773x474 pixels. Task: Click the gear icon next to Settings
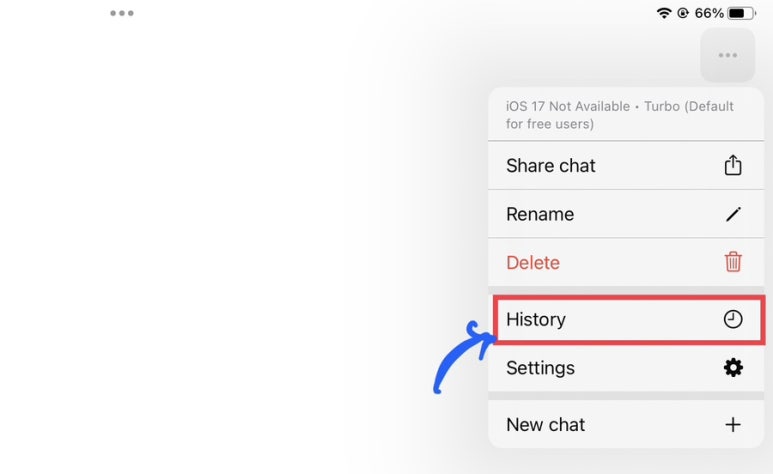click(733, 367)
